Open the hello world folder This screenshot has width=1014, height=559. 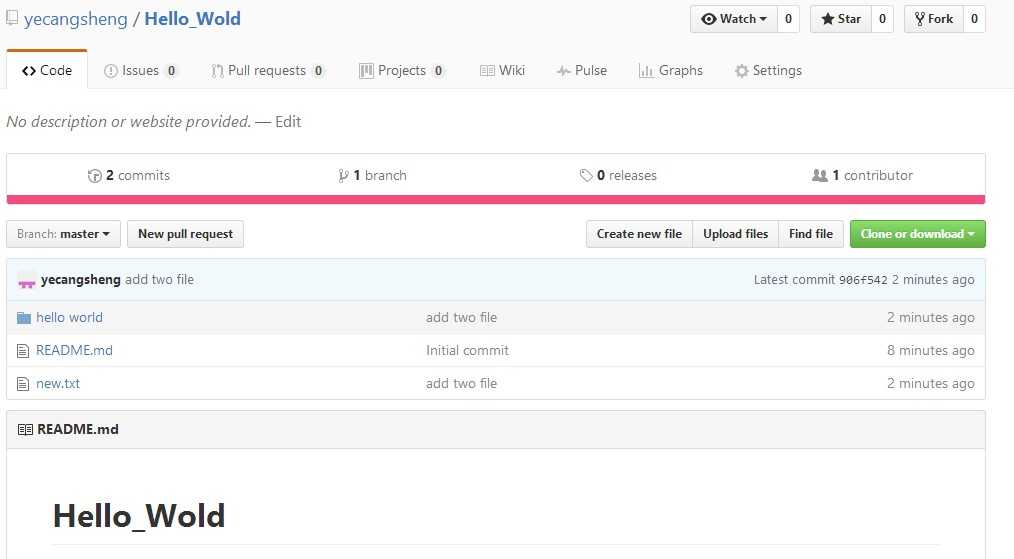click(69, 318)
